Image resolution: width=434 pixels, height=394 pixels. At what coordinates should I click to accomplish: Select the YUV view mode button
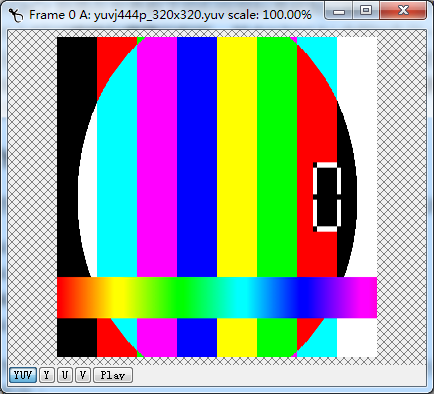23,375
